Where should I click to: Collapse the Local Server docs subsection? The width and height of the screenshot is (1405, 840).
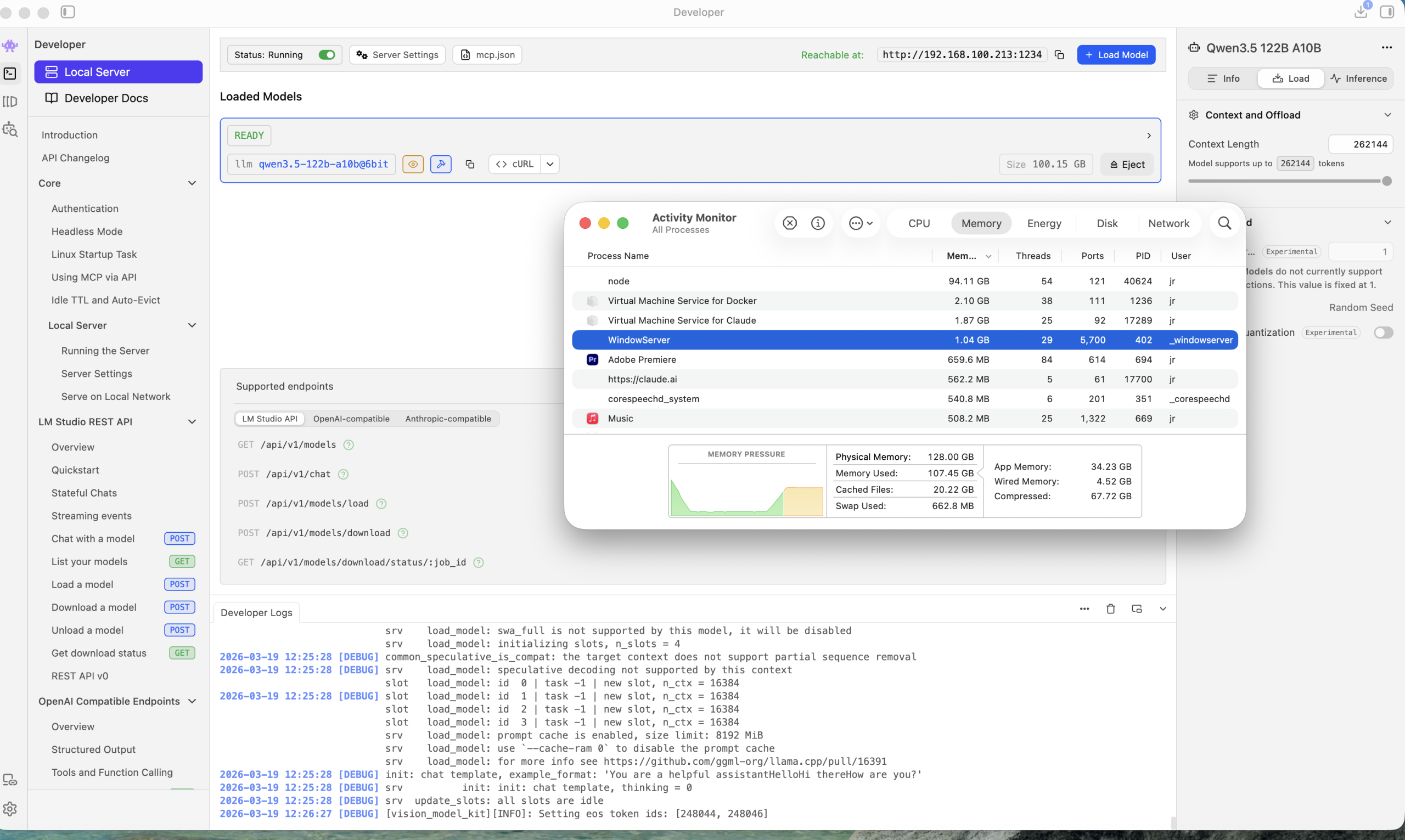tap(192, 325)
